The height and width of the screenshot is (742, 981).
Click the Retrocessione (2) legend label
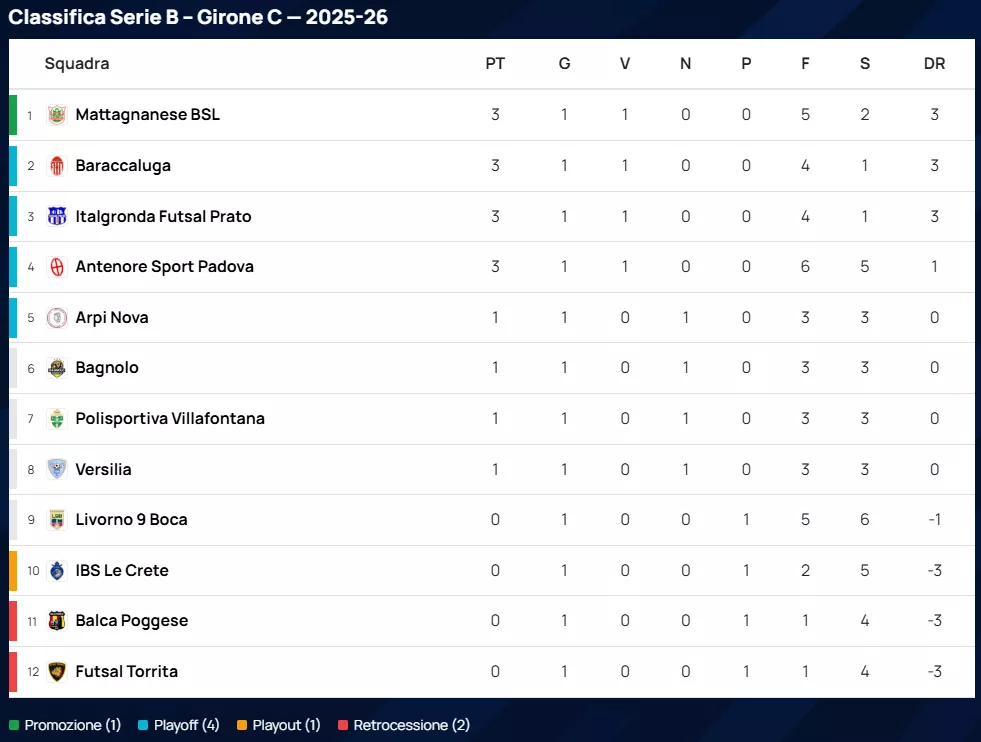(411, 725)
